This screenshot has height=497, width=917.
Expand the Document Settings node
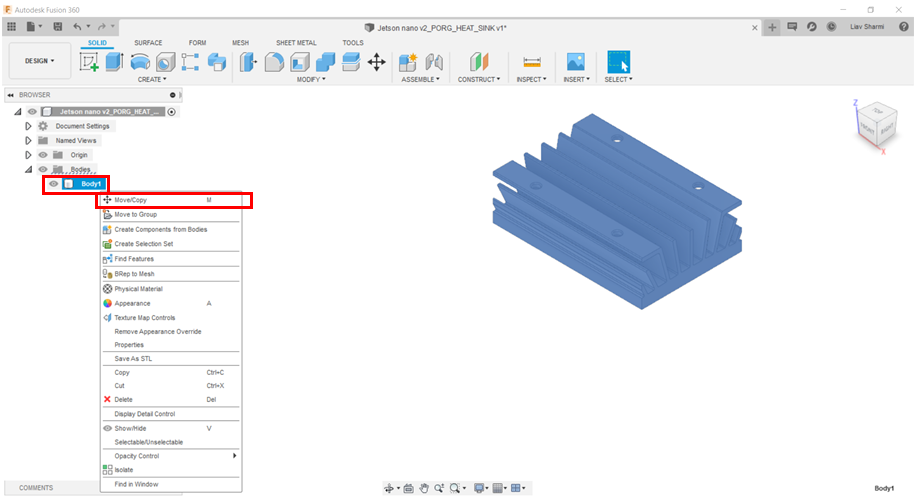pos(28,126)
